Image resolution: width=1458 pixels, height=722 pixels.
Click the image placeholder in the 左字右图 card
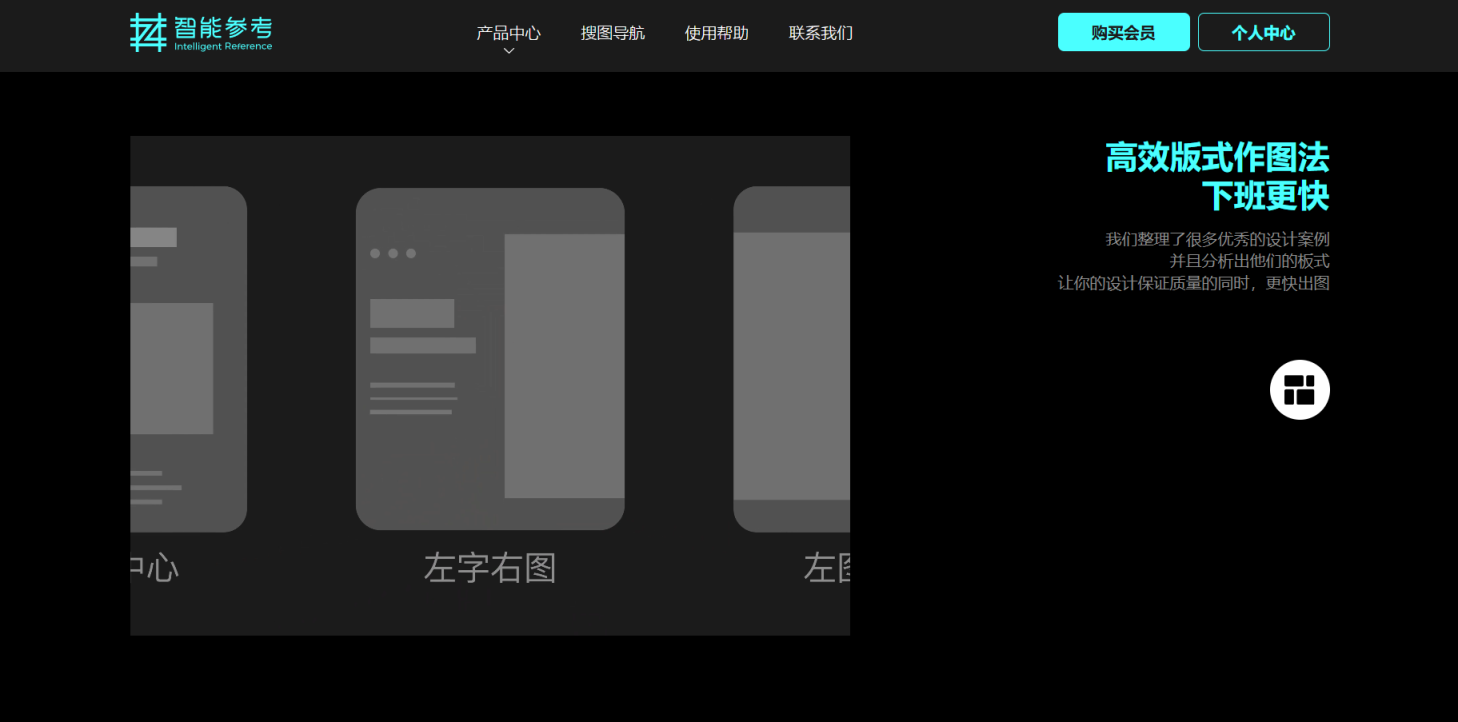click(x=564, y=366)
